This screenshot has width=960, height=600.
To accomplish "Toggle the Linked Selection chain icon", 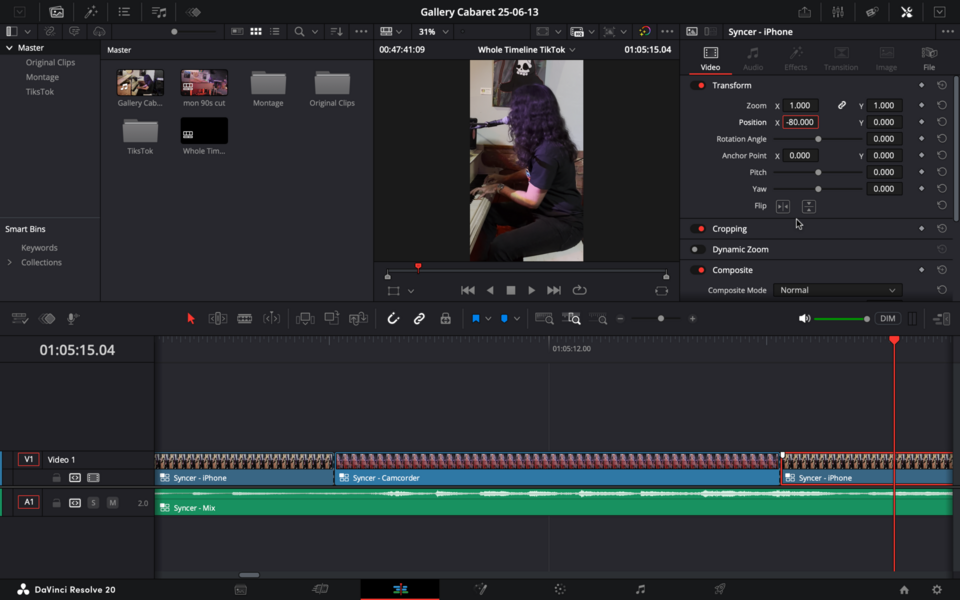I will (419, 318).
